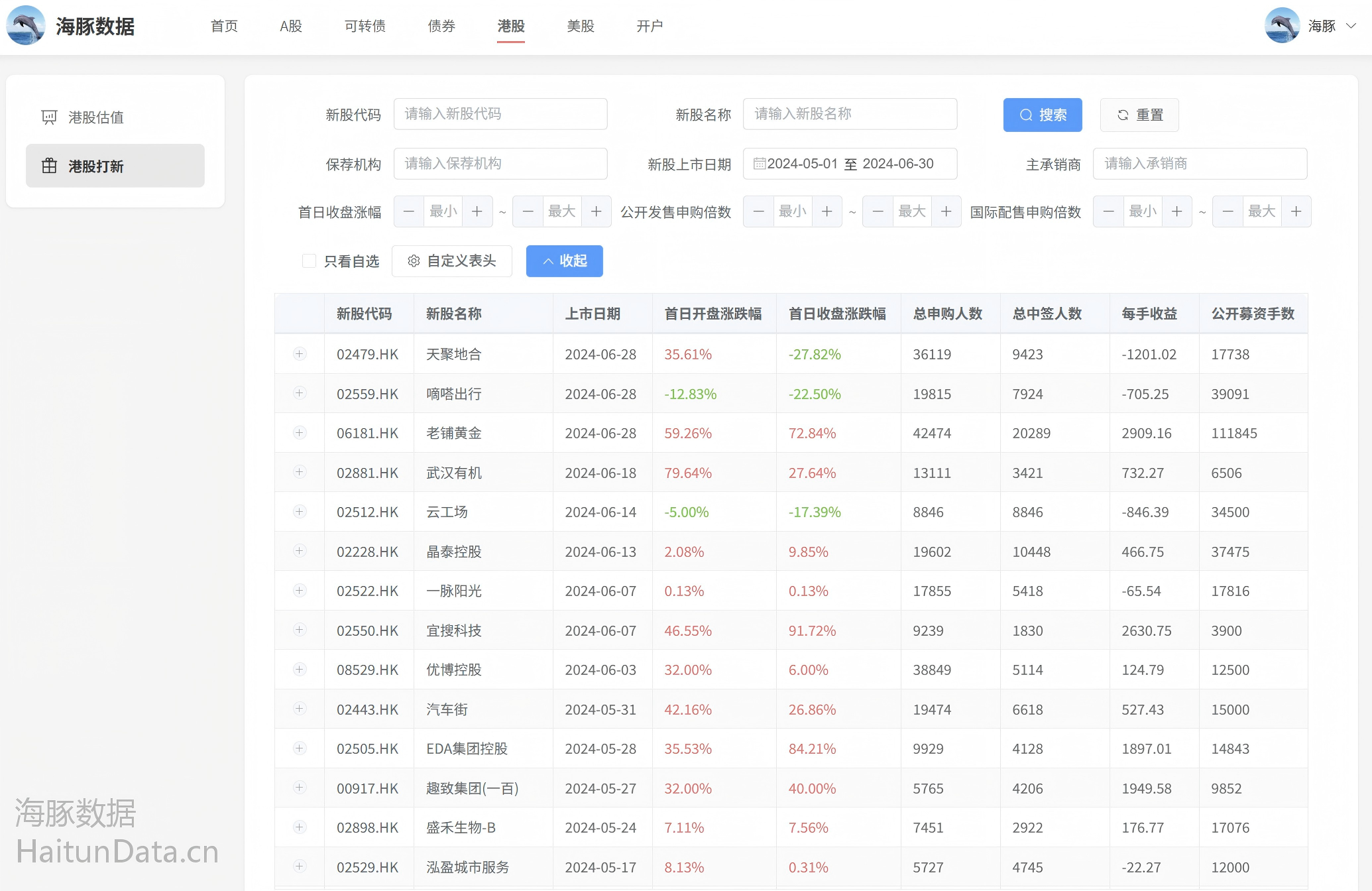Switch to the A股 tab
Image resolution: width=1372 pixels, height=891 pixels.
click(x=291, y=26)
